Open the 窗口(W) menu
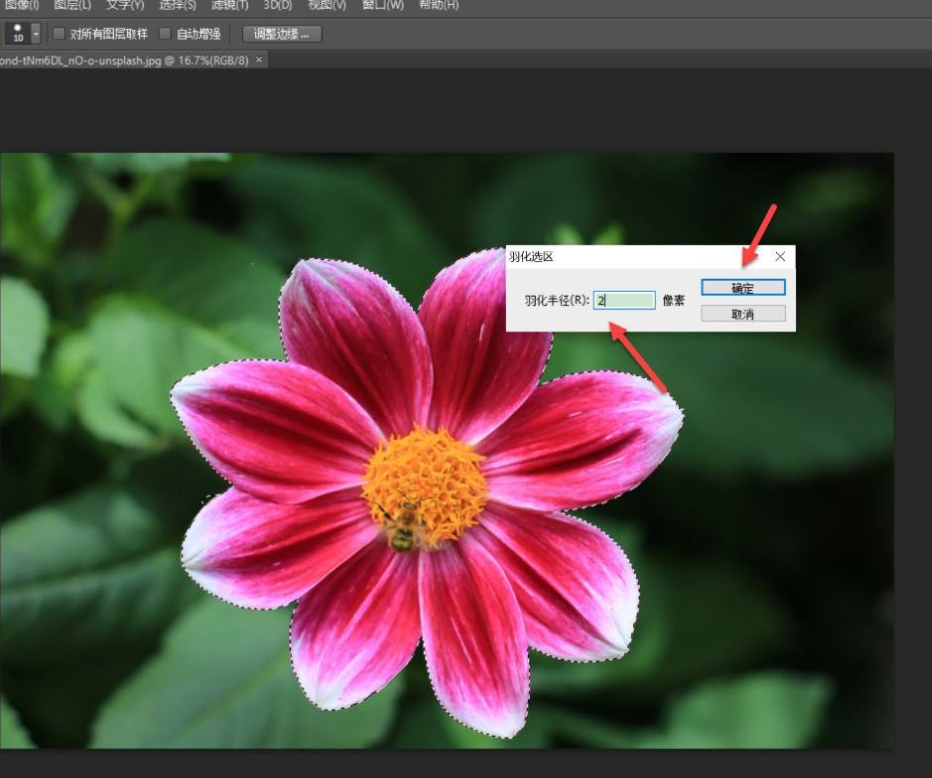Viewport: 932px width, 778px height. [x=383, y=5]
